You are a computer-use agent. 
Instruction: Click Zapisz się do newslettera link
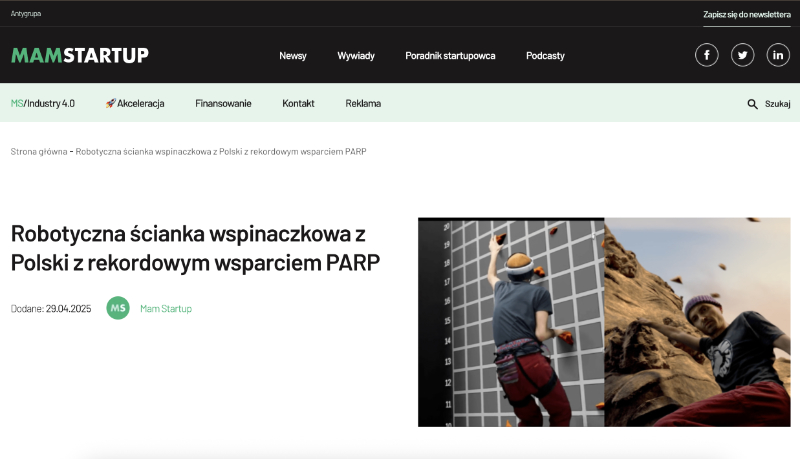click(x=747, y=15)
